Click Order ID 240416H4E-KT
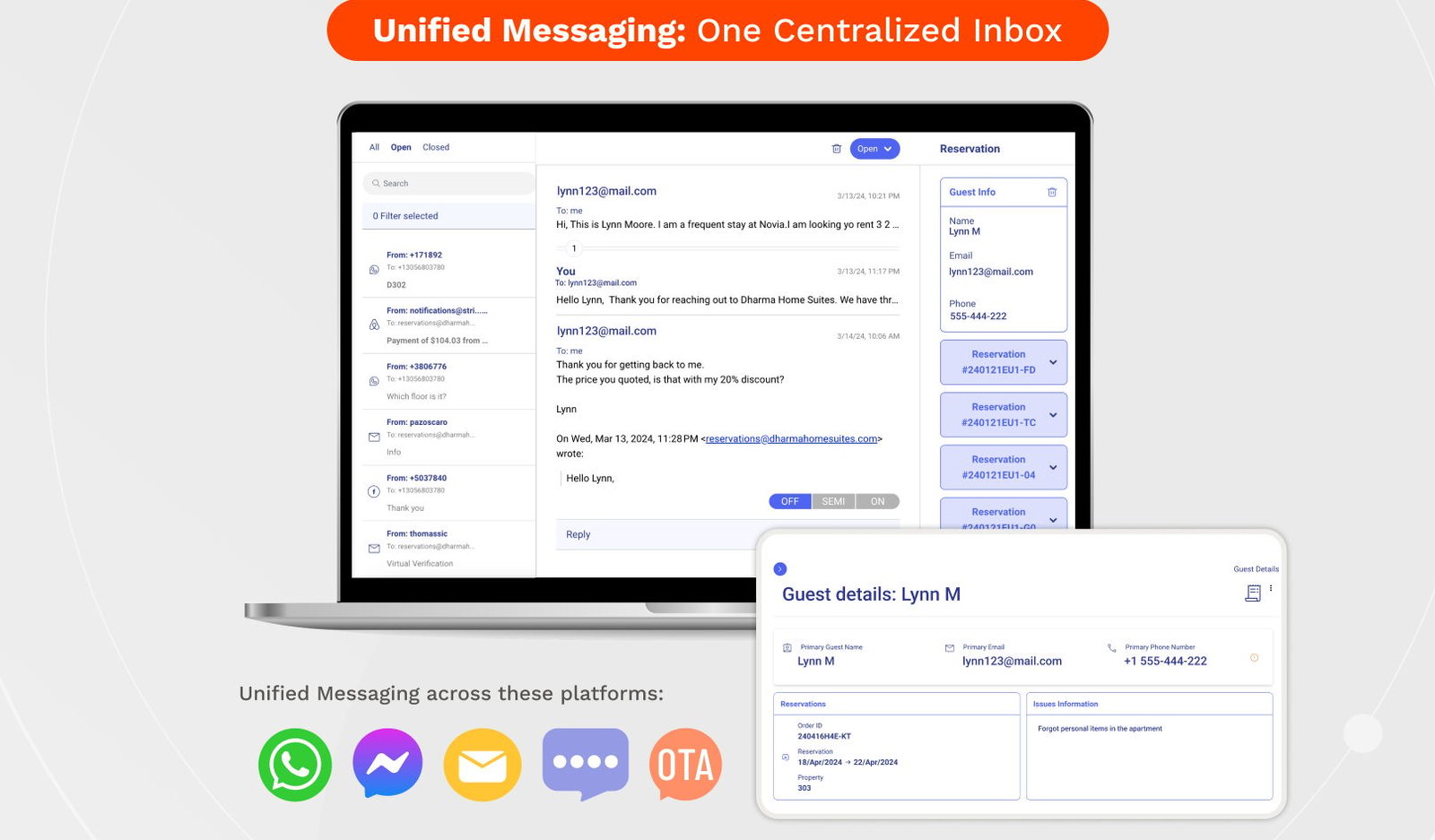Screen dimensions: 1435x840 pyautogui.click(x=824, y=736)
